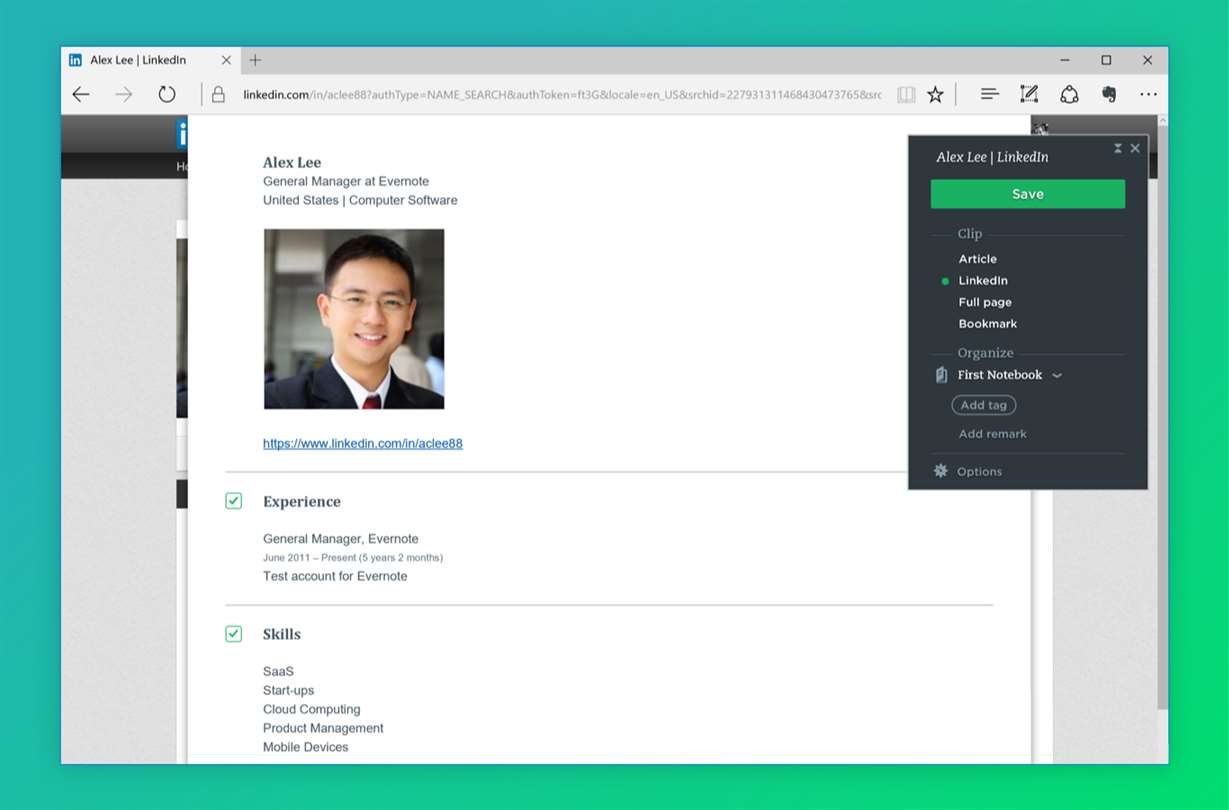This screenshot has height=810, width=1229.
Task: Click the Skills section heading
Action: click(282, 634)
